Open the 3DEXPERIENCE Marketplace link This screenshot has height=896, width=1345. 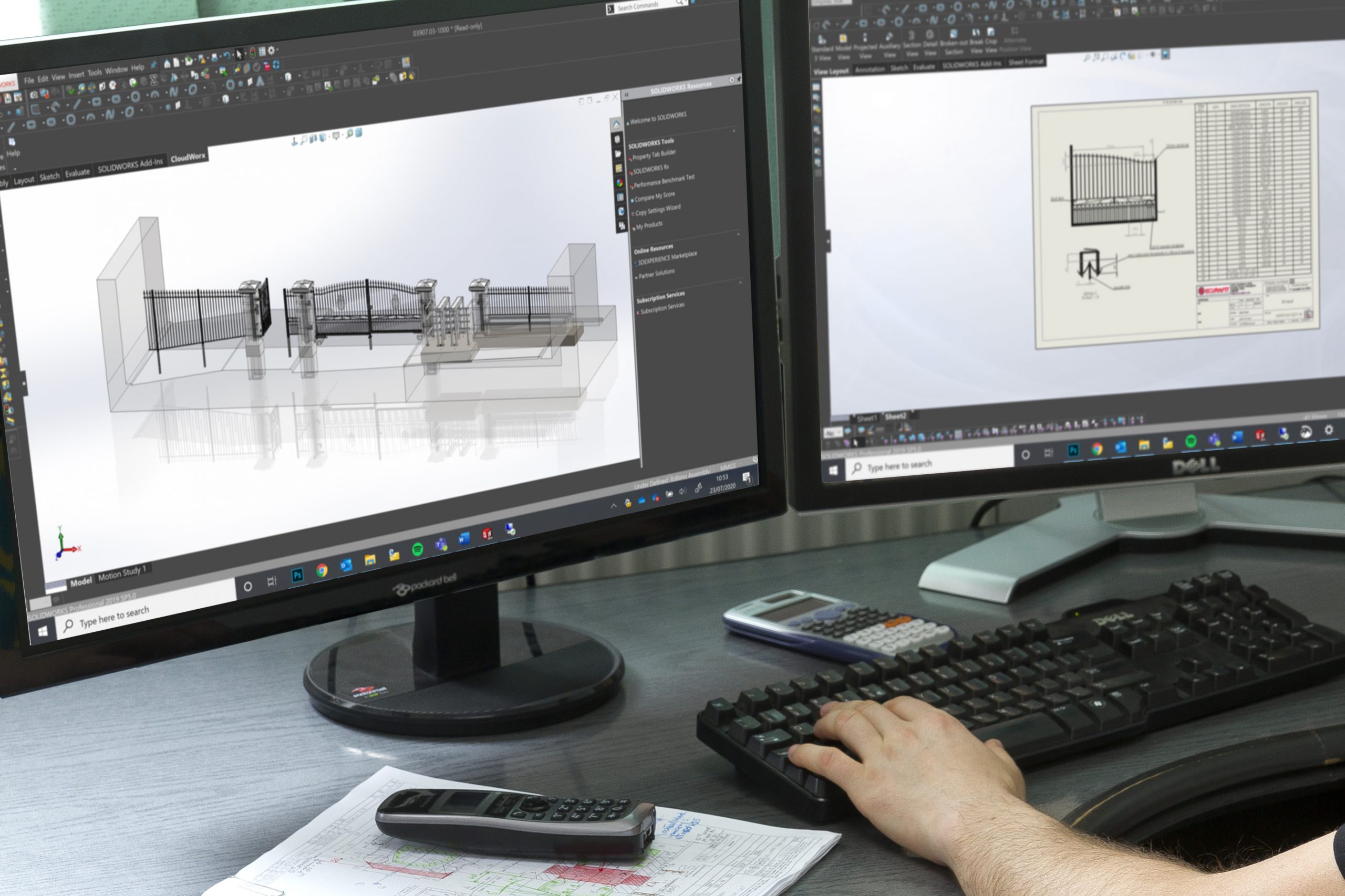click(667, 258)
